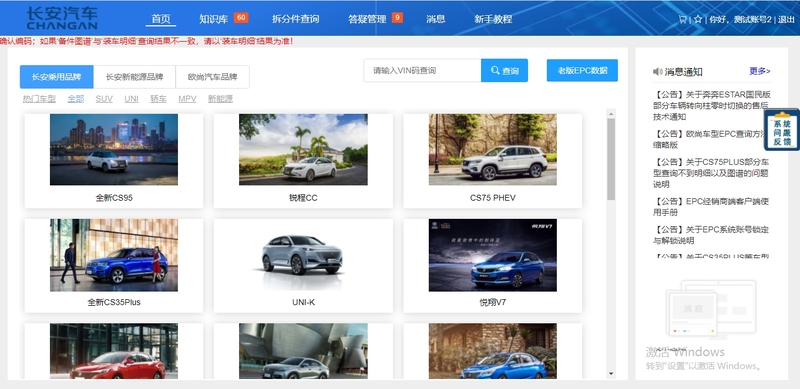This screenshot has height=389, width=800.
Task: Click the car list vertical scrollbar thumb
Action: point(611,159)
